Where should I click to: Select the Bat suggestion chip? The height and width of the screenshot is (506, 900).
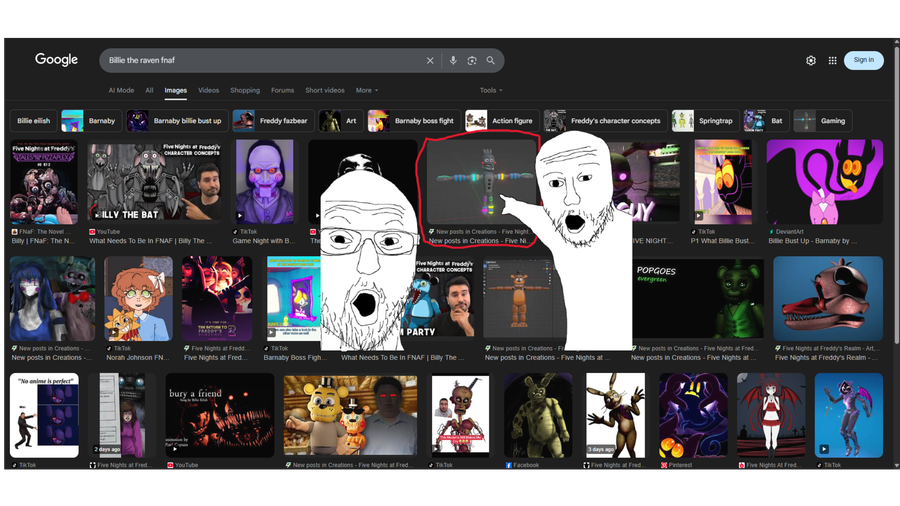(766, 121)
